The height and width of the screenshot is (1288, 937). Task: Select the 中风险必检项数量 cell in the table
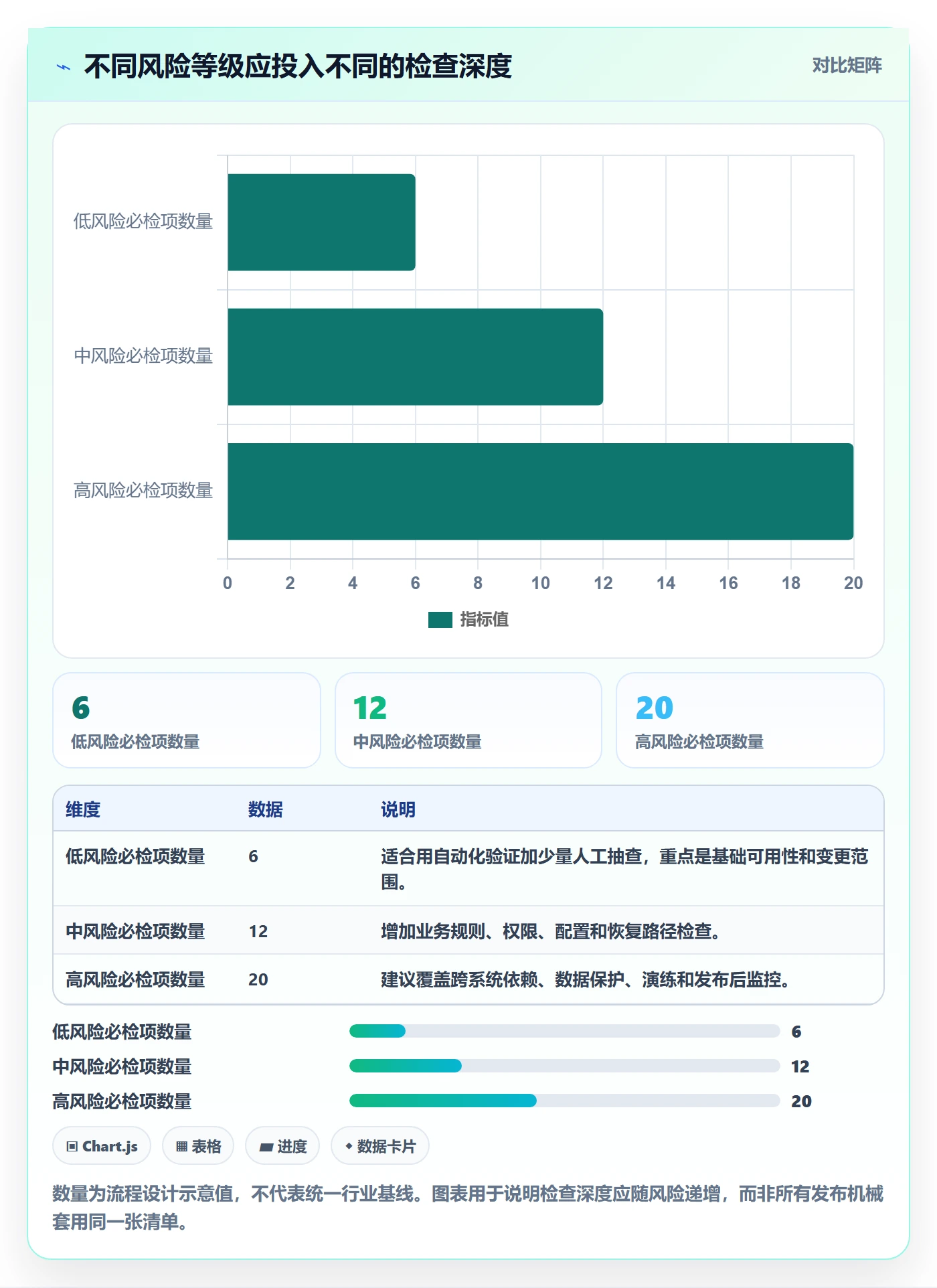pos(135,931)
